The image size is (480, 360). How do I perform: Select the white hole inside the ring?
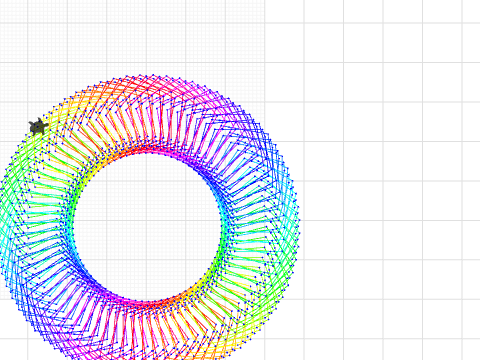click(147, 227)
